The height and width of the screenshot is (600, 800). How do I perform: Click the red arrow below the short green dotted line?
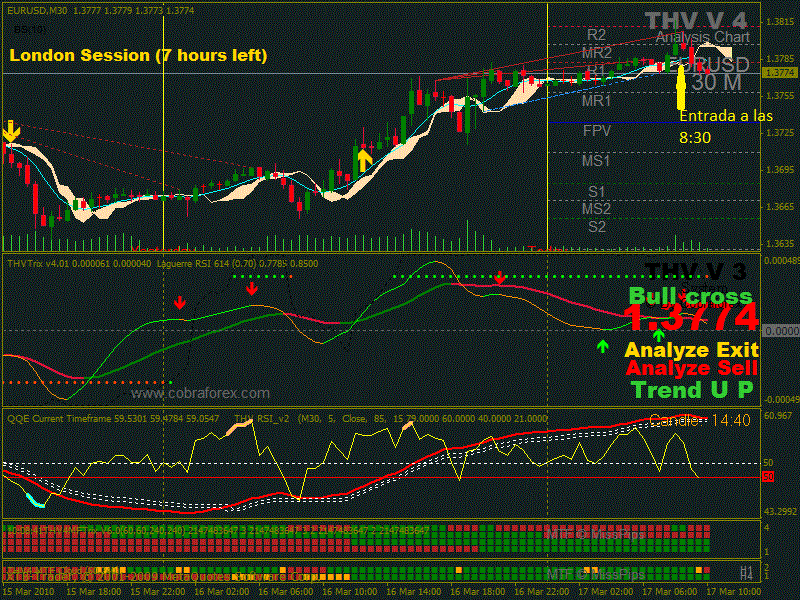(251, 288)
